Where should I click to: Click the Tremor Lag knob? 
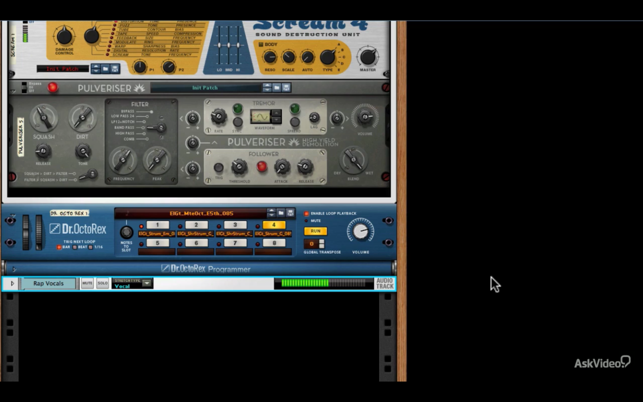314,118
